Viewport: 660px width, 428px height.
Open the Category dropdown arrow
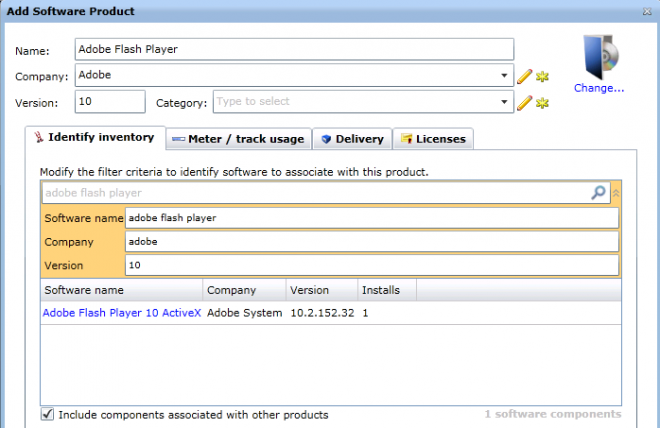[504, 102]
